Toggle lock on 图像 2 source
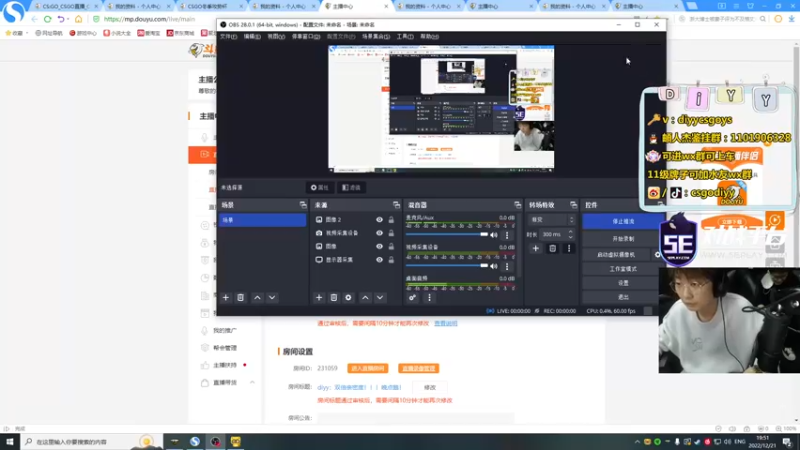This screenshot has width=800, height=450. pyautogui.click(x=391, y=220)
